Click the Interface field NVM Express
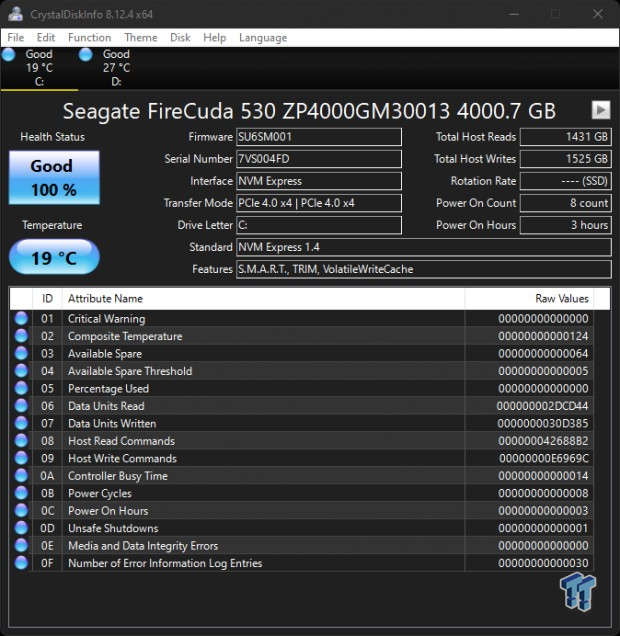This screenshot has height=636, width=620. 319,181
